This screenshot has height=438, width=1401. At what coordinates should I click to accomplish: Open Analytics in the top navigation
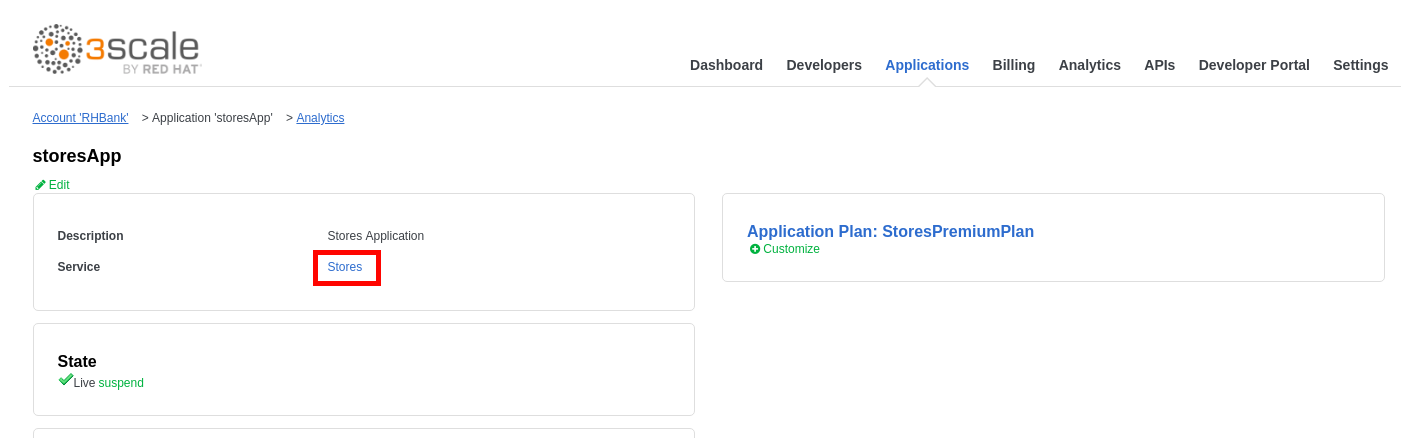[1089, 65]
